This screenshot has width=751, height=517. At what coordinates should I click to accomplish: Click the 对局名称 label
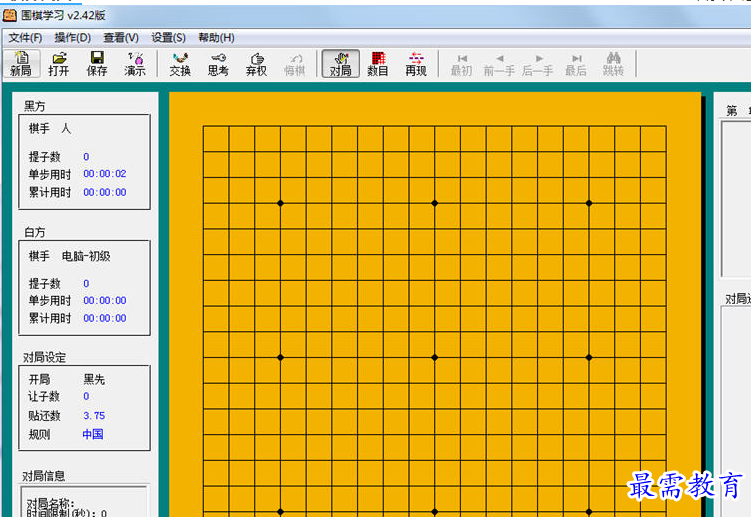tap(50, 503)
